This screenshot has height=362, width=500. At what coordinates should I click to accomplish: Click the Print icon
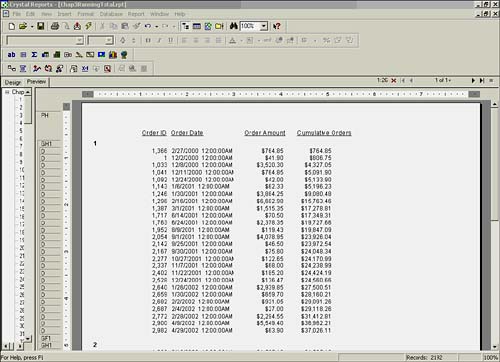tap(55, 26)
